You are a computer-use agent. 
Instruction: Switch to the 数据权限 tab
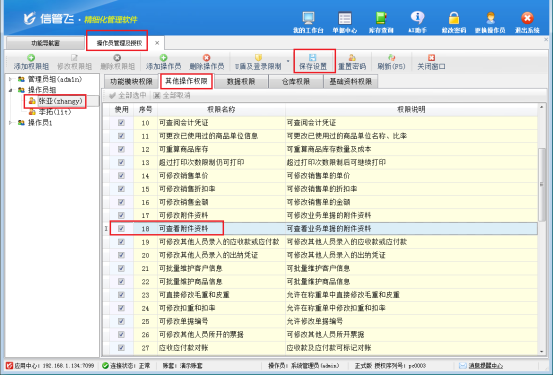click(241, 82)
